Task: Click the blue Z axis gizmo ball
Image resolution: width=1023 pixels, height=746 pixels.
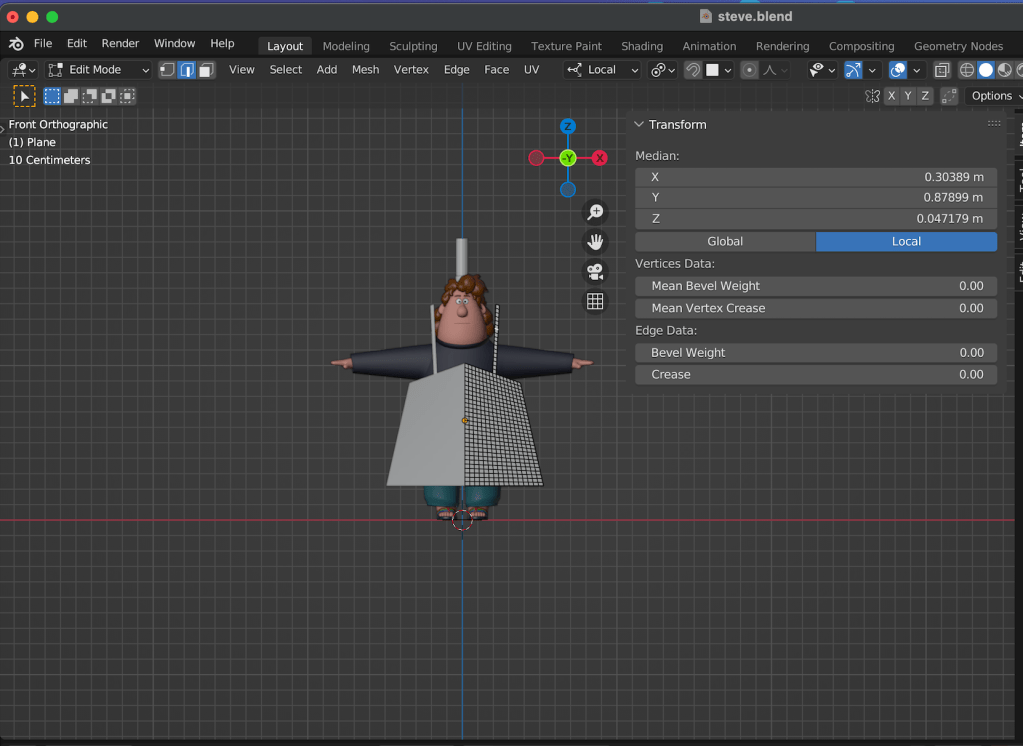Action: tap(567, 126)
